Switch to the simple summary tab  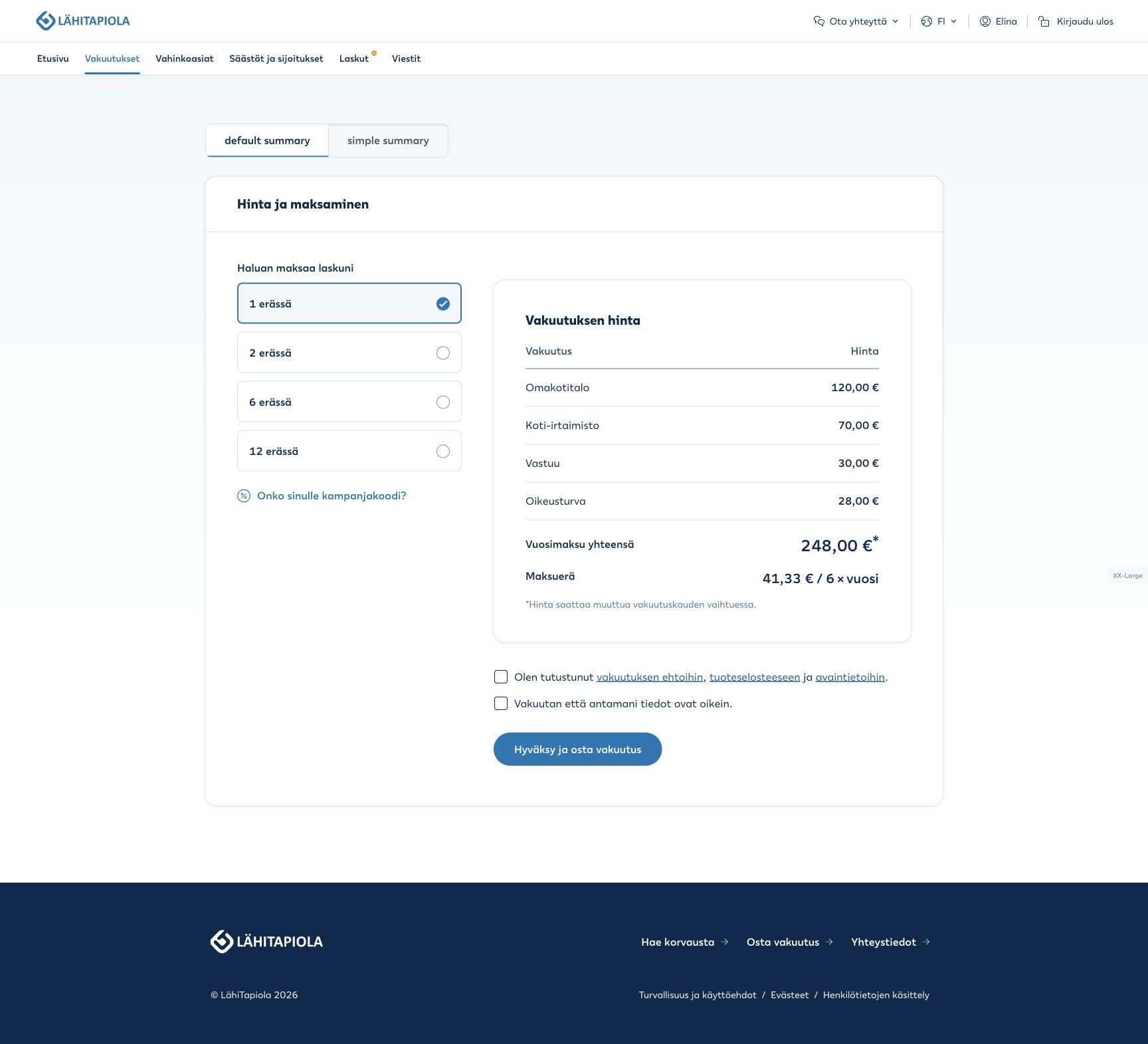(x=388, y=141)
